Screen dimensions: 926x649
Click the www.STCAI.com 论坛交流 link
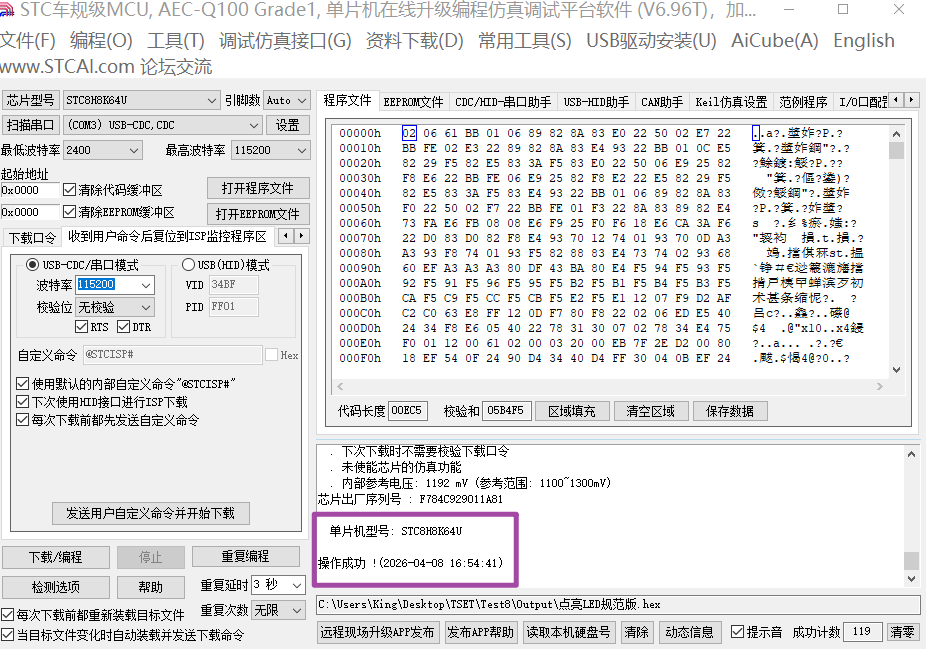click(106, 66)
